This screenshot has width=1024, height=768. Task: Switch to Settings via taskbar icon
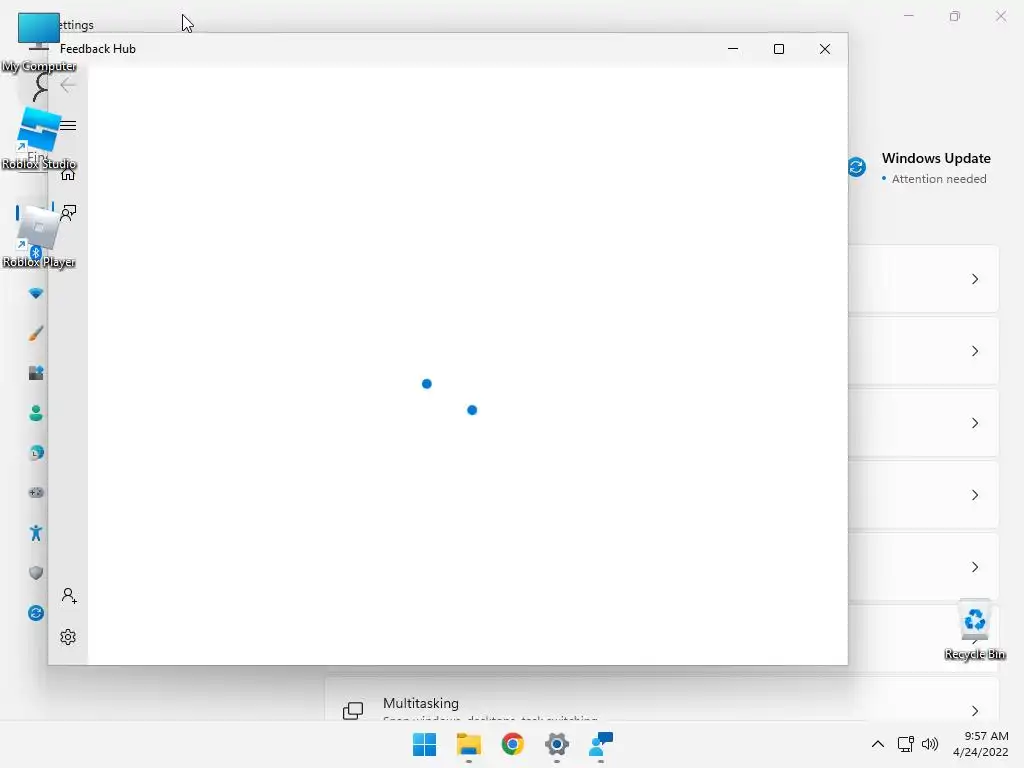[x=557, y=744]
